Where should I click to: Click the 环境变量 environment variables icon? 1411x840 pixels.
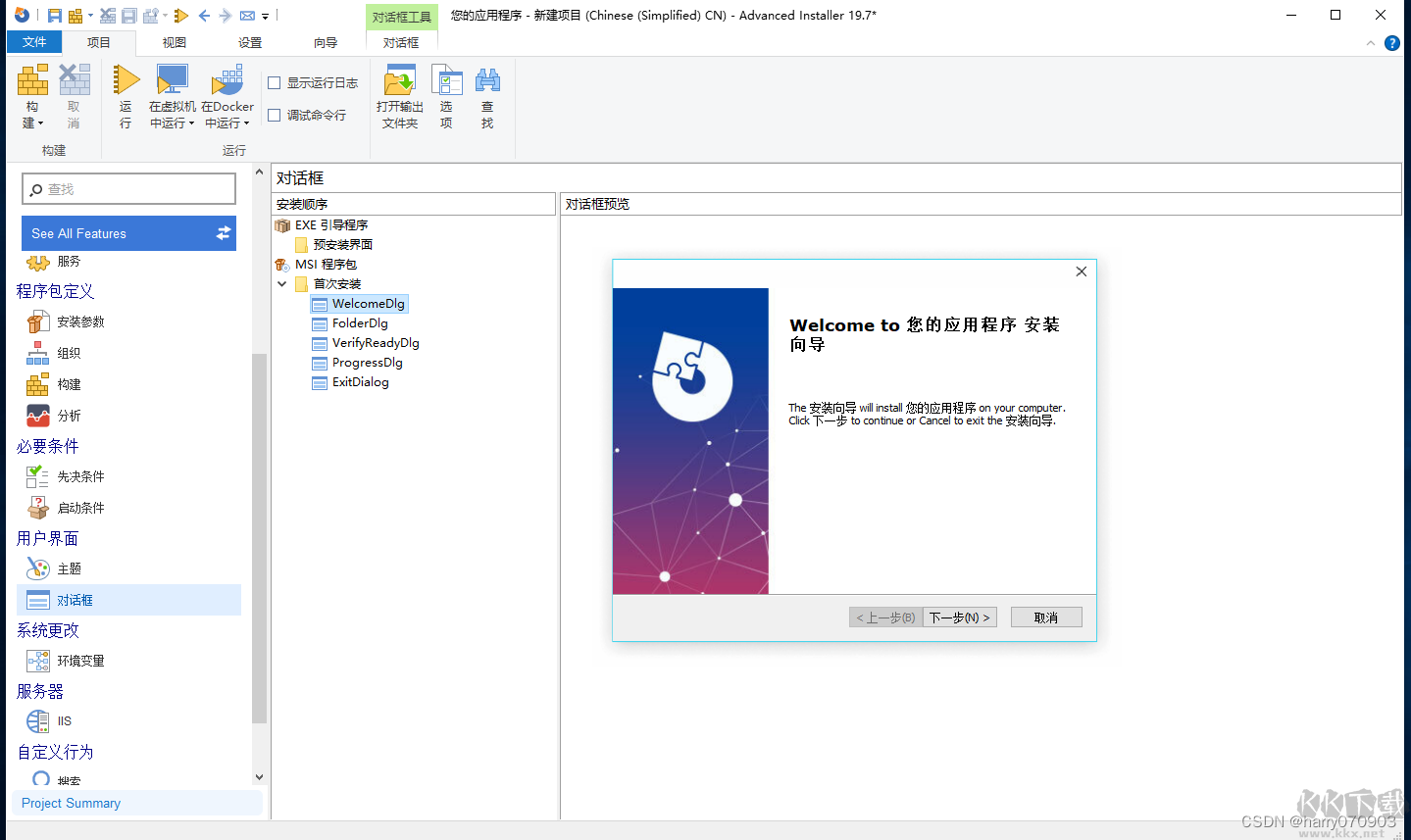click(x=37, y=661)
